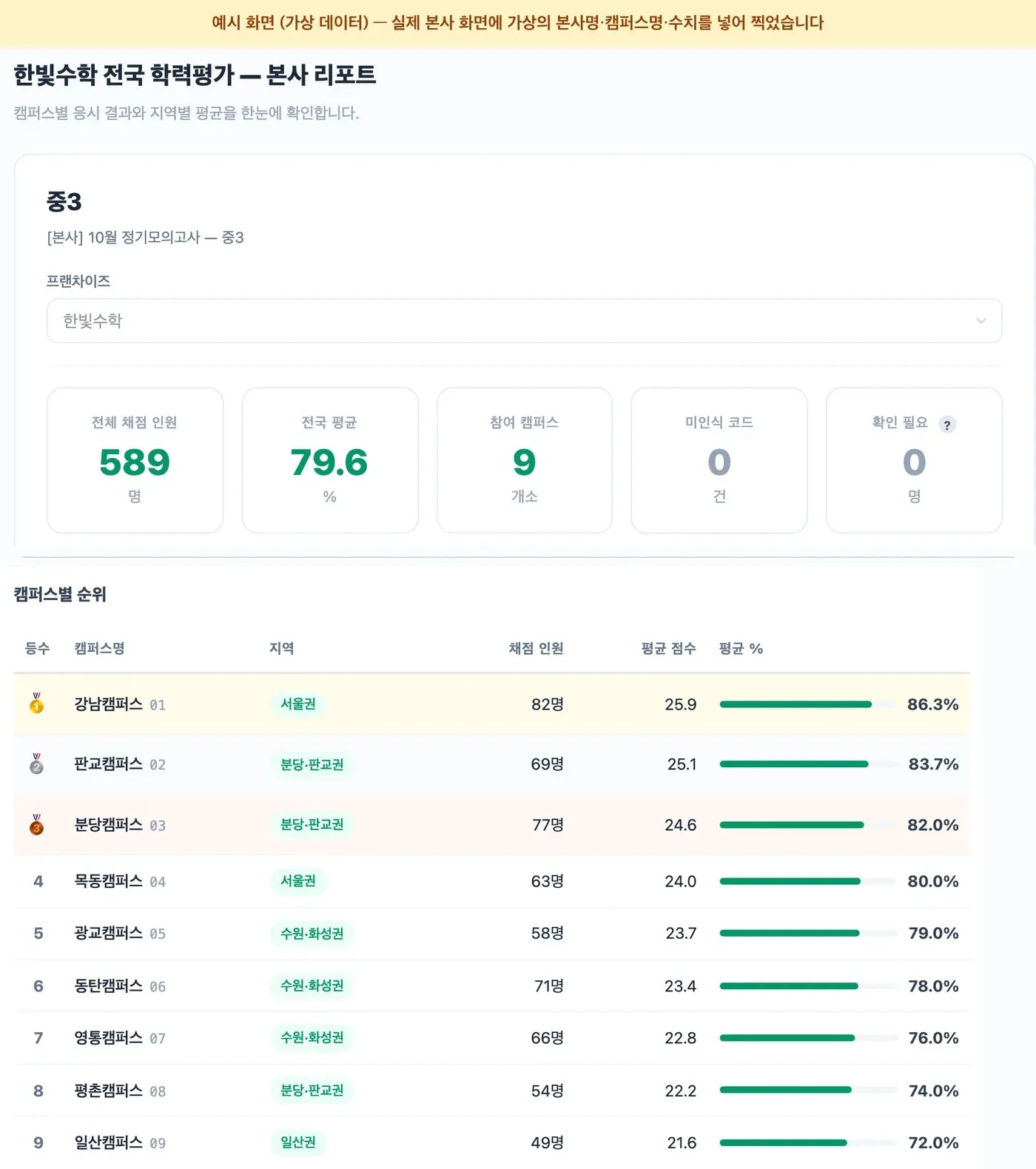The image size is (1036, 1169).
Task: Click the 등수 column header
Action: (37, 649)
